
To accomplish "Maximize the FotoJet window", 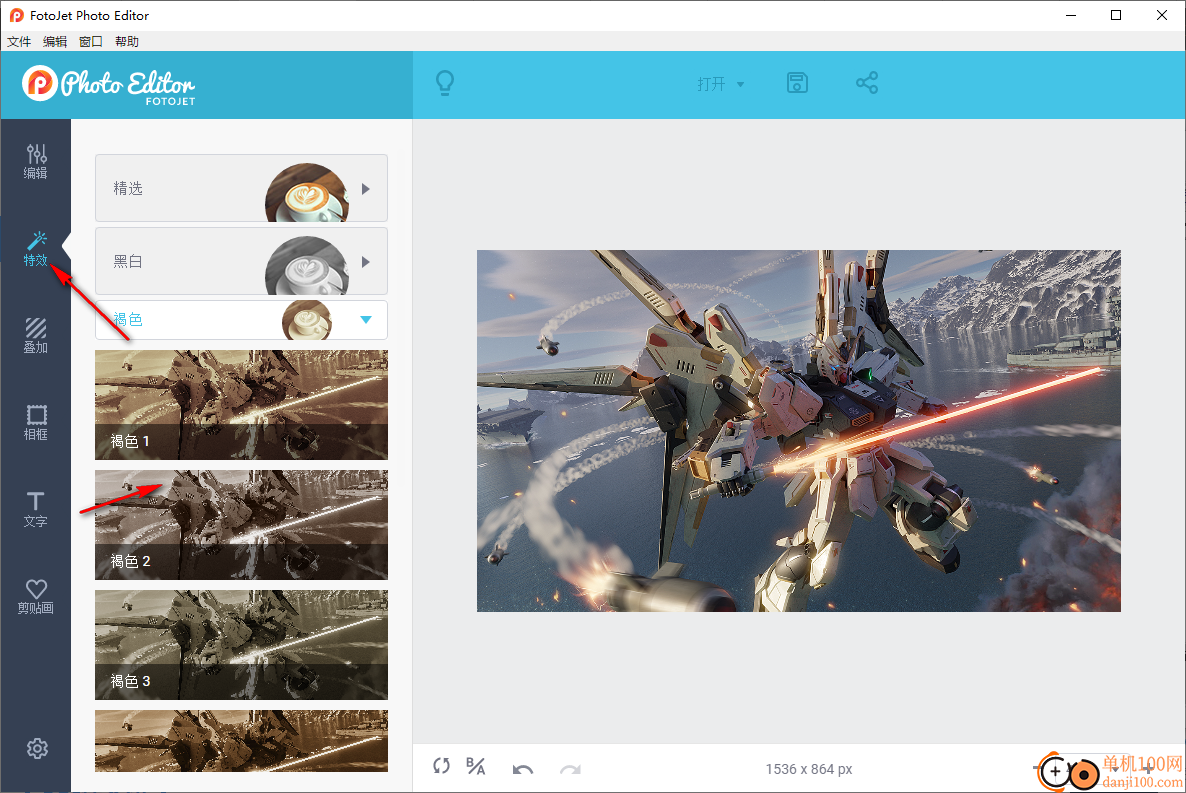I will point(1116,15).
